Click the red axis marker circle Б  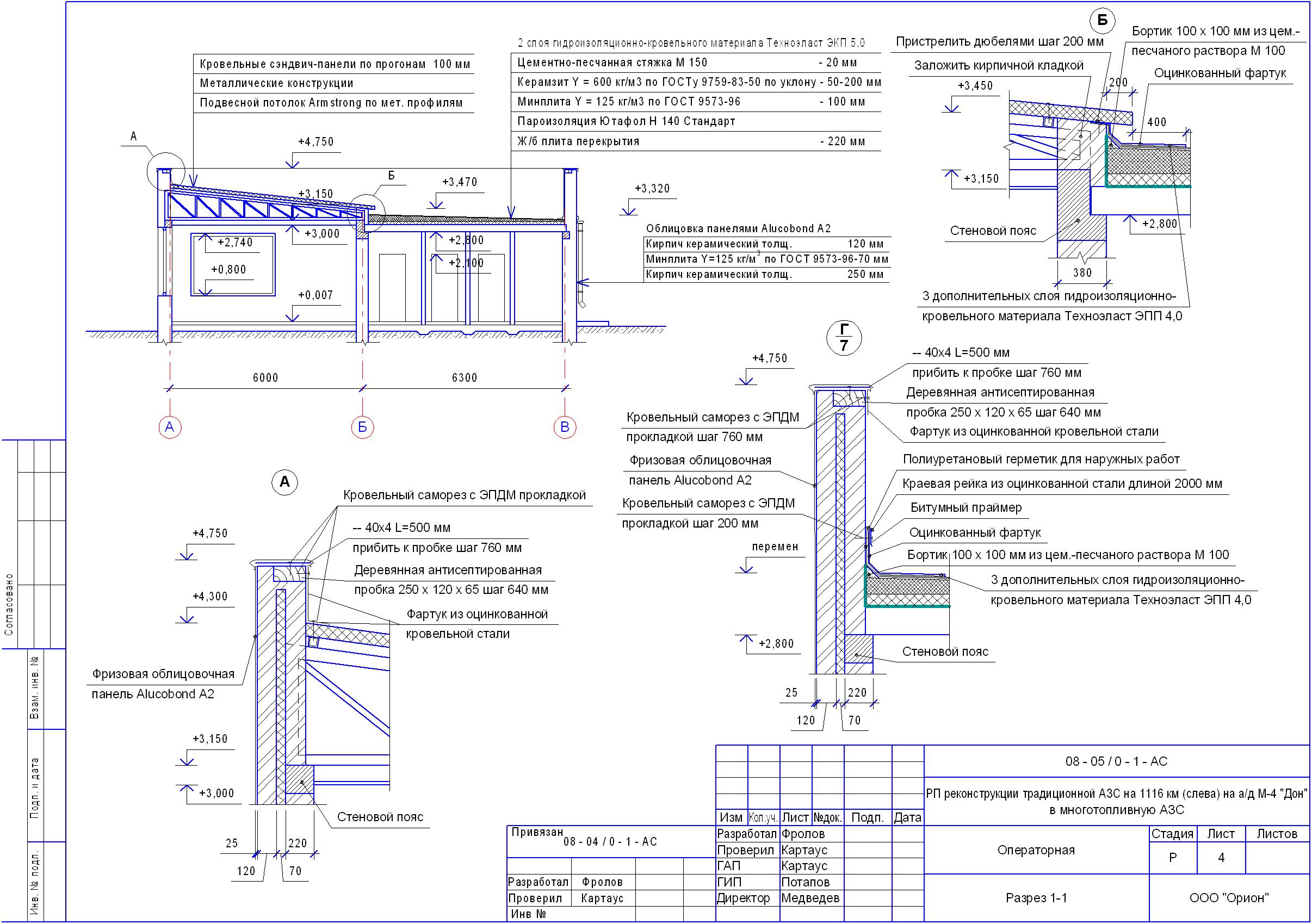[362, 427]
